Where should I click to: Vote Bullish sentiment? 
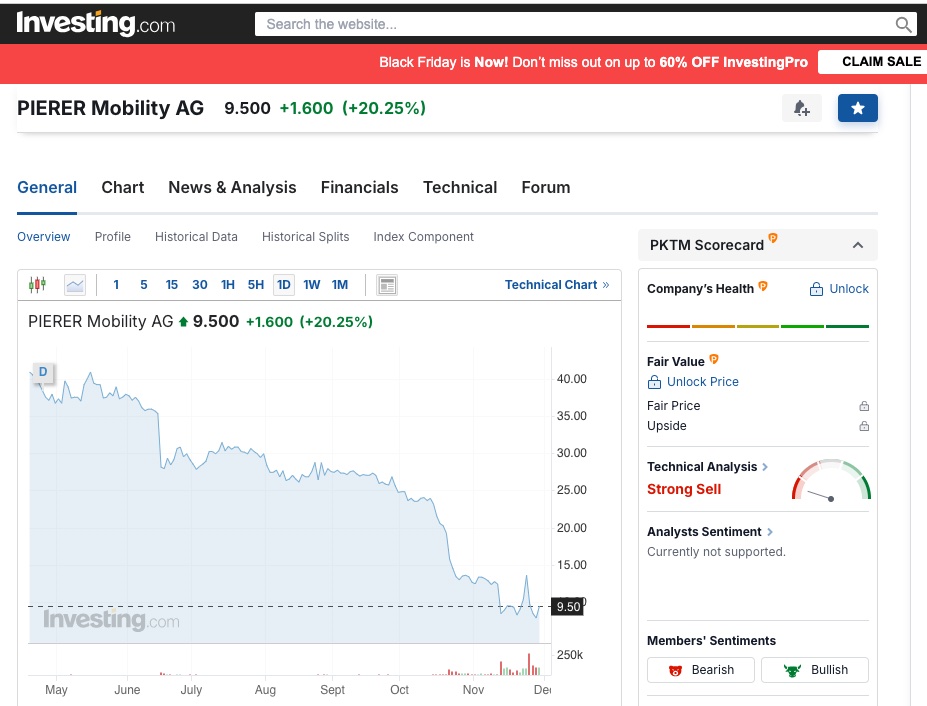point(815,670)
